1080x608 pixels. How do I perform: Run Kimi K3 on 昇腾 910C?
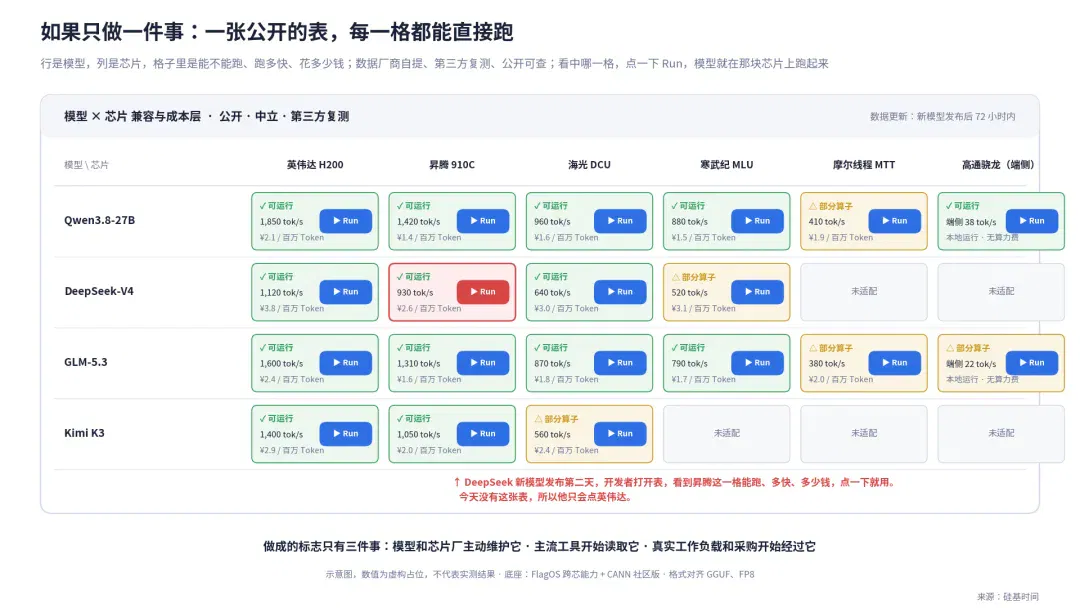[483, 434]
